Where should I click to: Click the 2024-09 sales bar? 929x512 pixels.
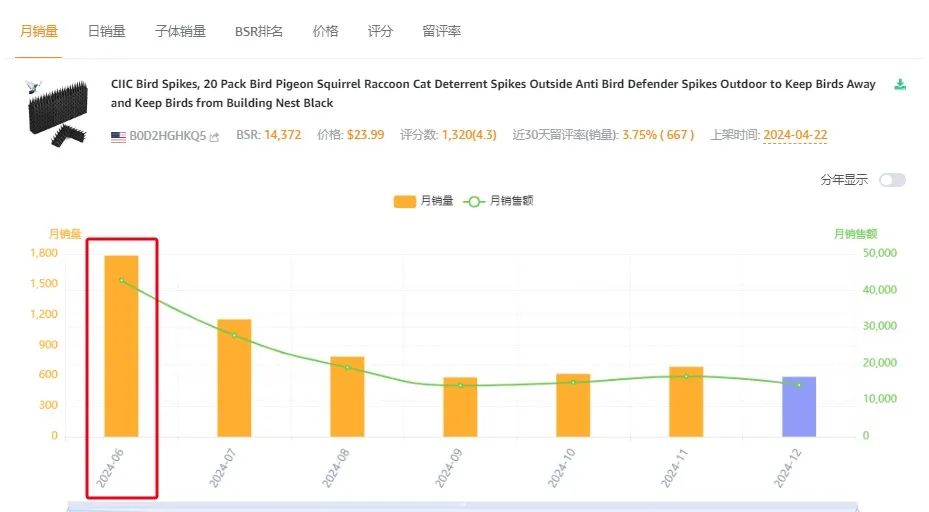pos(460,407)
